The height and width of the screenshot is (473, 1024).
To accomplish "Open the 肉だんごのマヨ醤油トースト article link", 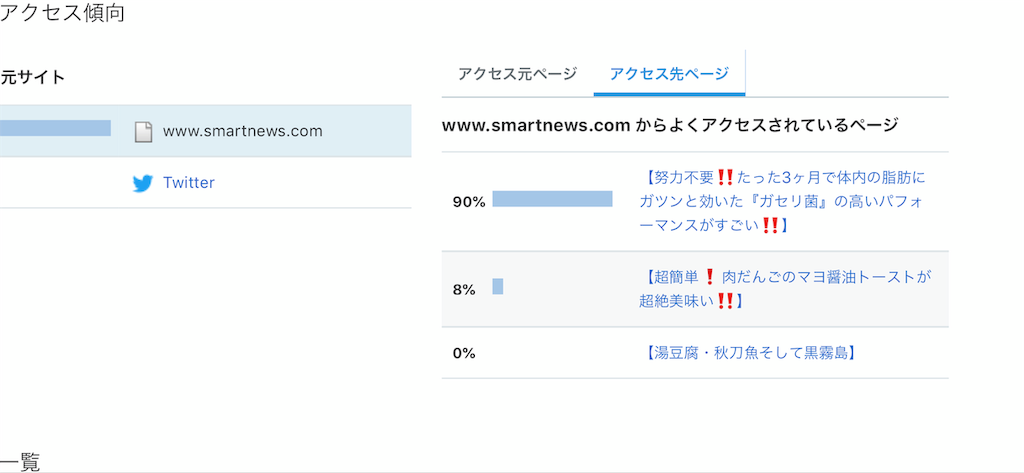I will click(x=785, y=289).
